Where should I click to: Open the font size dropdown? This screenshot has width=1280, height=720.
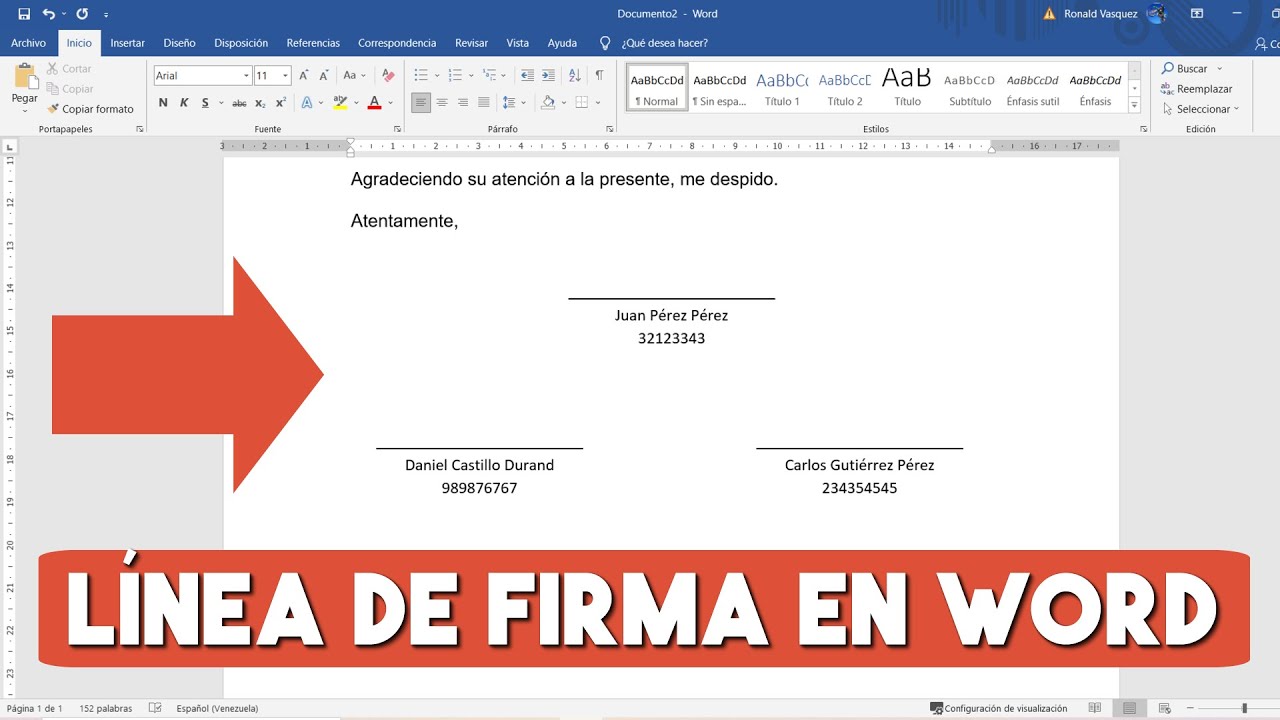(285, 76)
